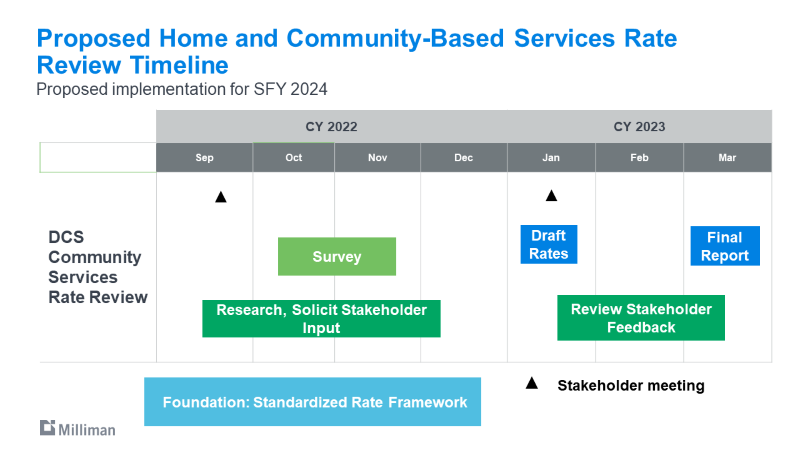Select the Feb month column header

pos(639,158)
